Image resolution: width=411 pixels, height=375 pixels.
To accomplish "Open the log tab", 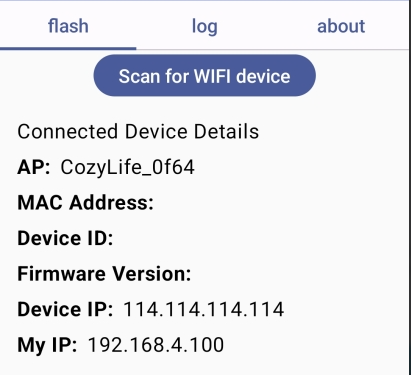I will coord(205,26).
